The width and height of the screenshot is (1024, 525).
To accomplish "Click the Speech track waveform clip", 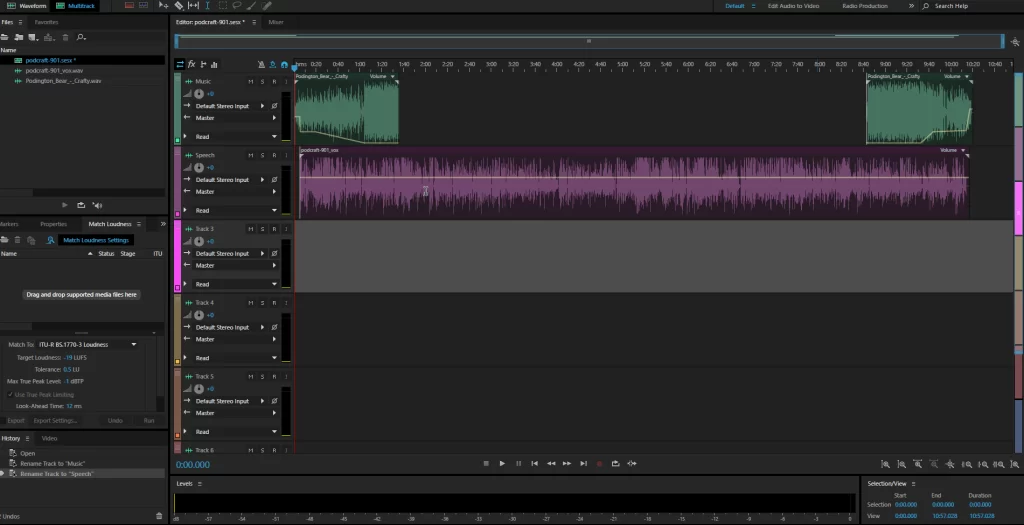I will [x=634, y=183].
